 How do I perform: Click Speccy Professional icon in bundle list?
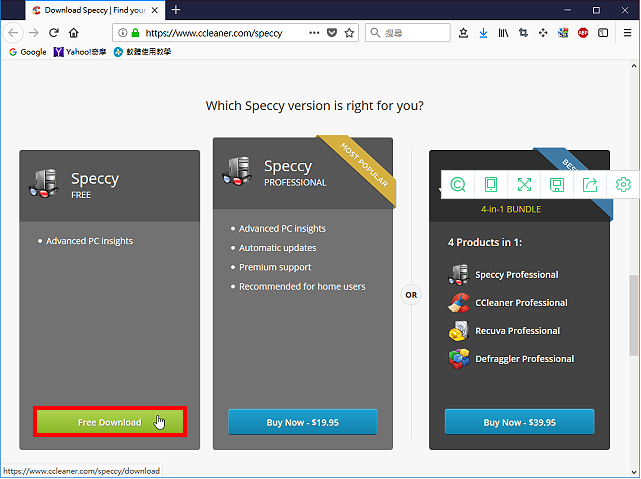(459, 275)
